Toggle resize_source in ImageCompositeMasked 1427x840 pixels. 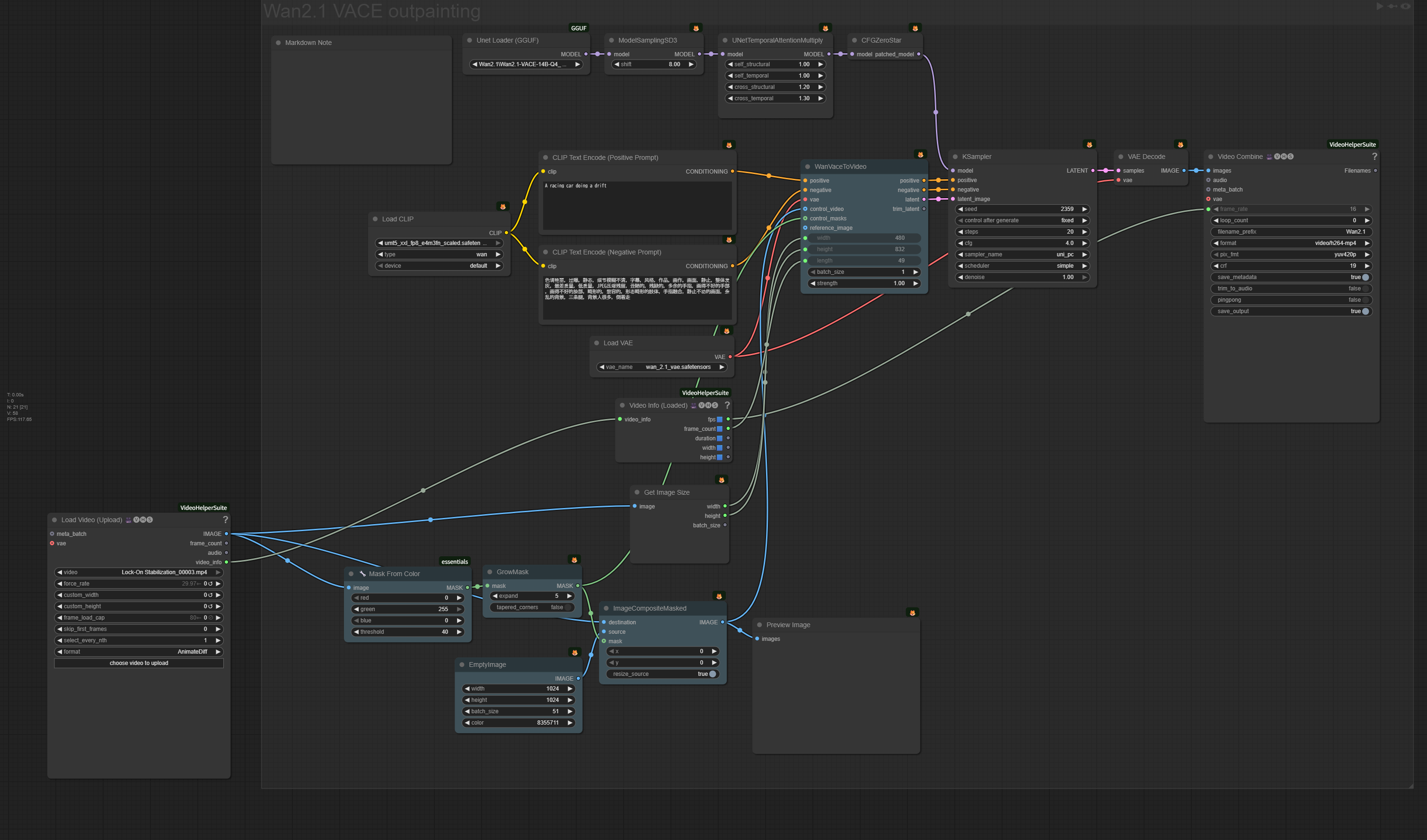(713, 674)
